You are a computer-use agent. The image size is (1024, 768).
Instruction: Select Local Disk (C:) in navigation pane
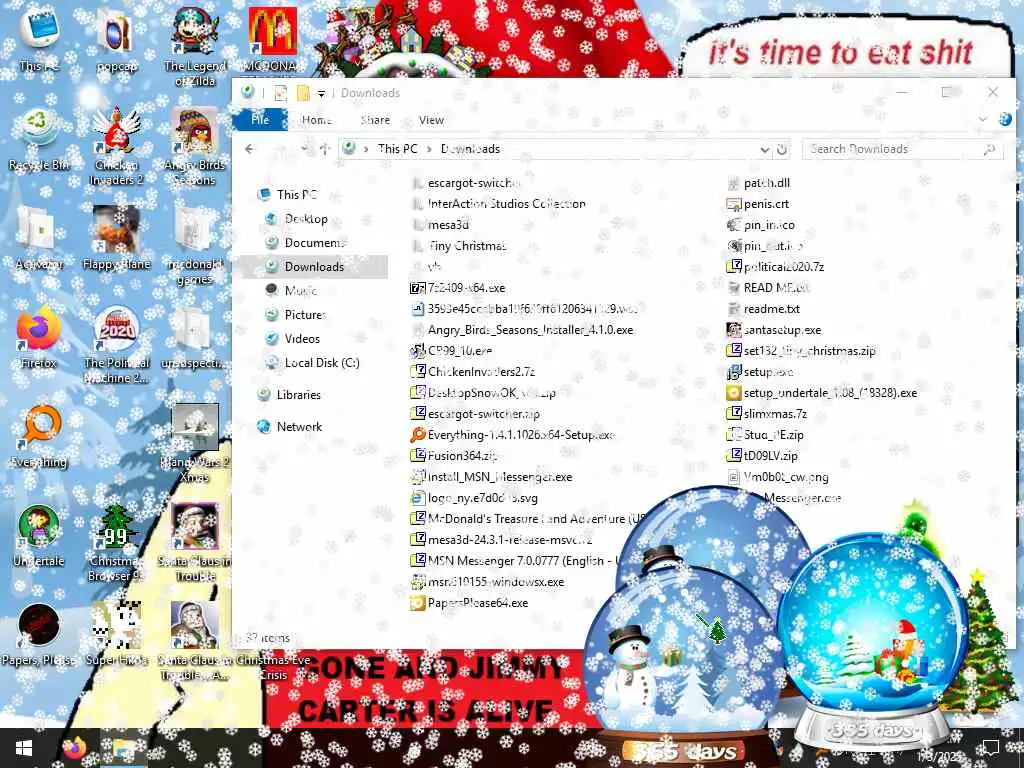(321, 362)
